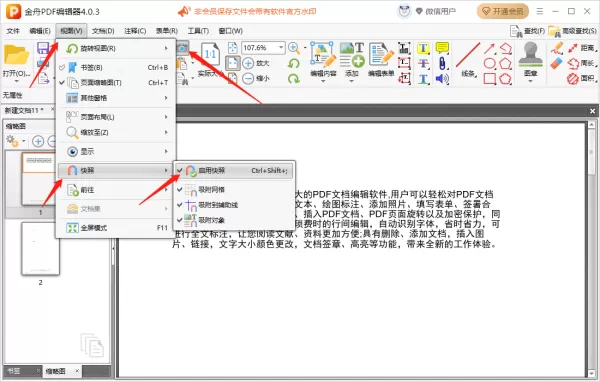Click the Zoom In (放大) plus icon

tap(248, 63)
